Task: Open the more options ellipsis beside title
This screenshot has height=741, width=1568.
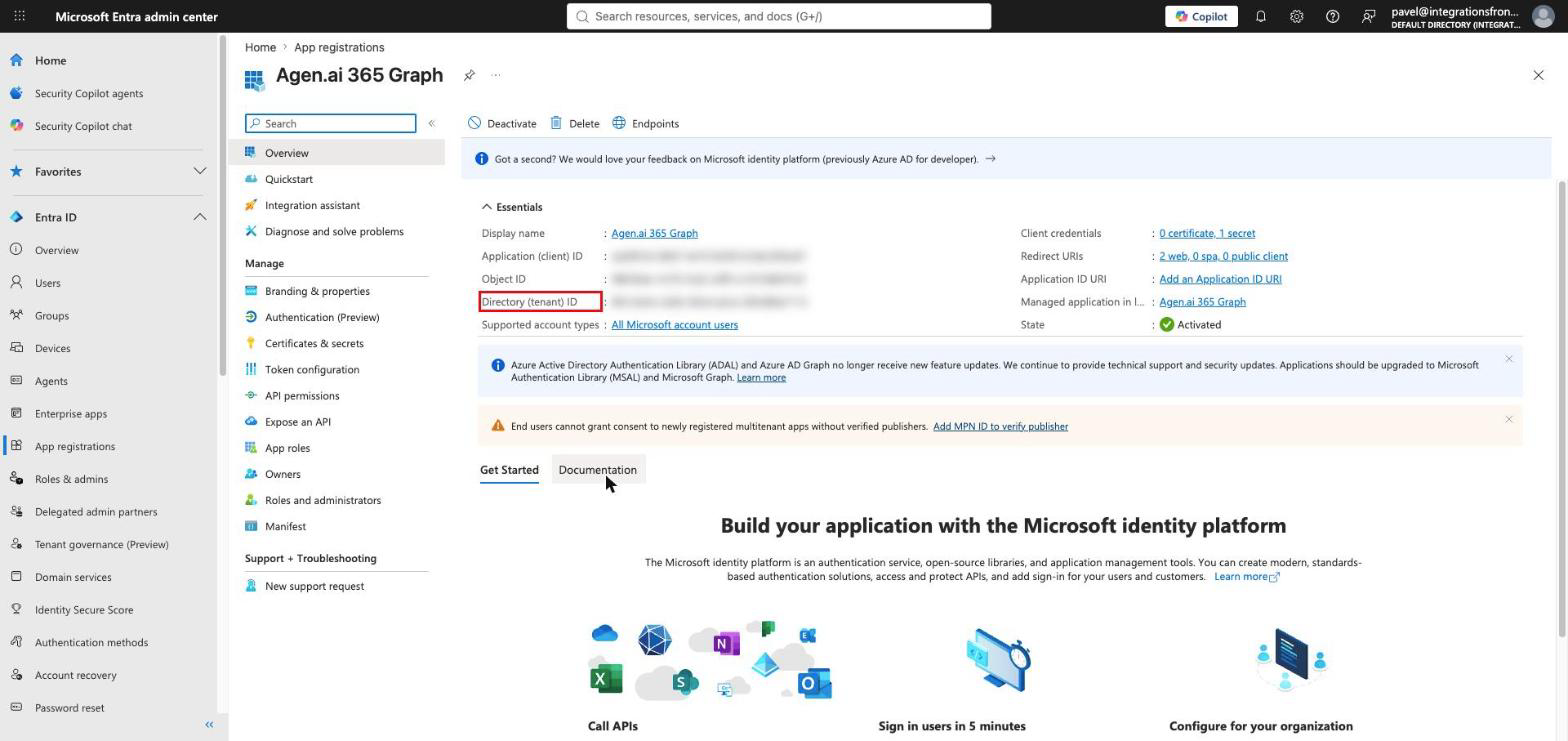Action: tap(496, 75)
